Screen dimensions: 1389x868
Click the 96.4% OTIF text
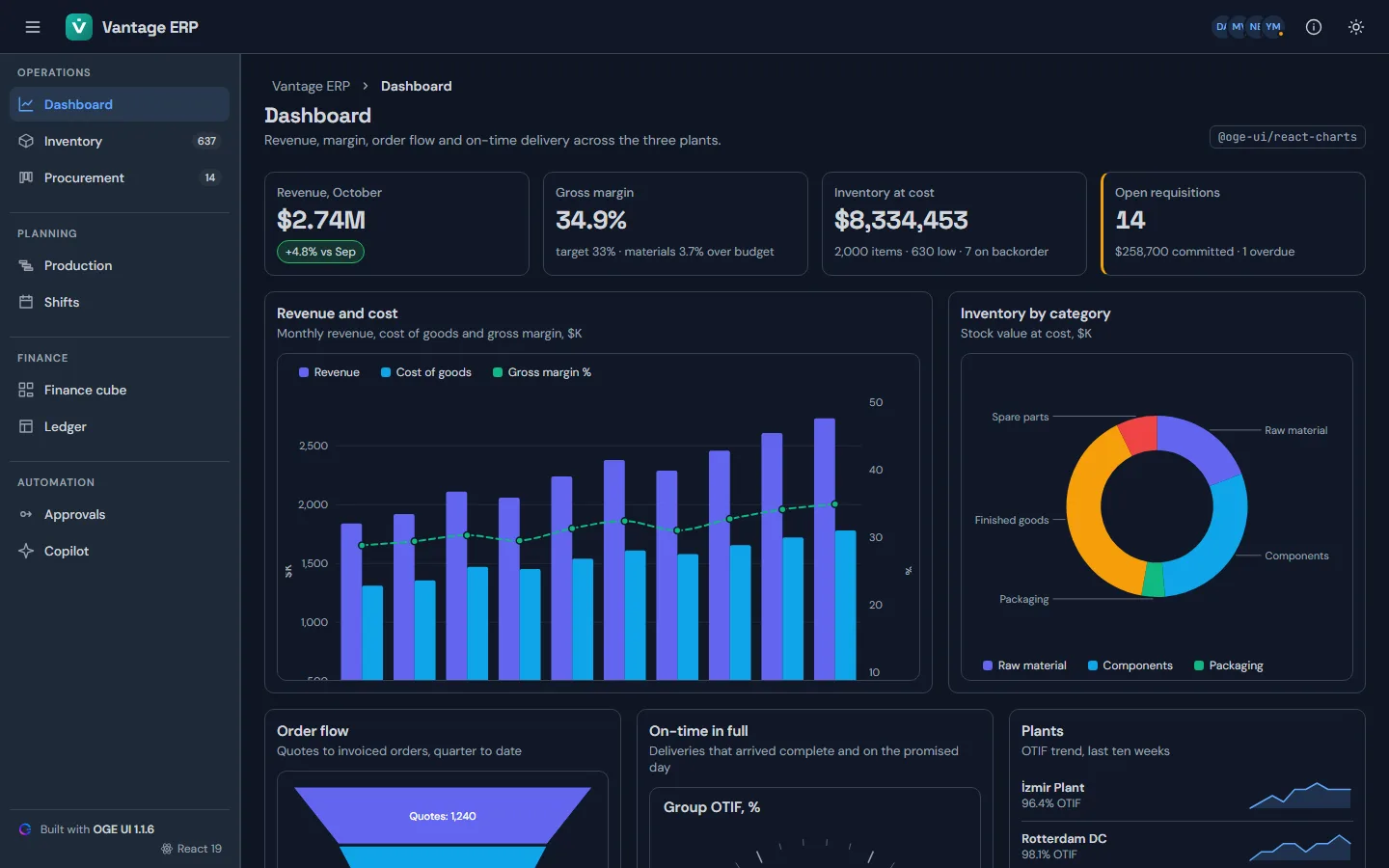1051,803
